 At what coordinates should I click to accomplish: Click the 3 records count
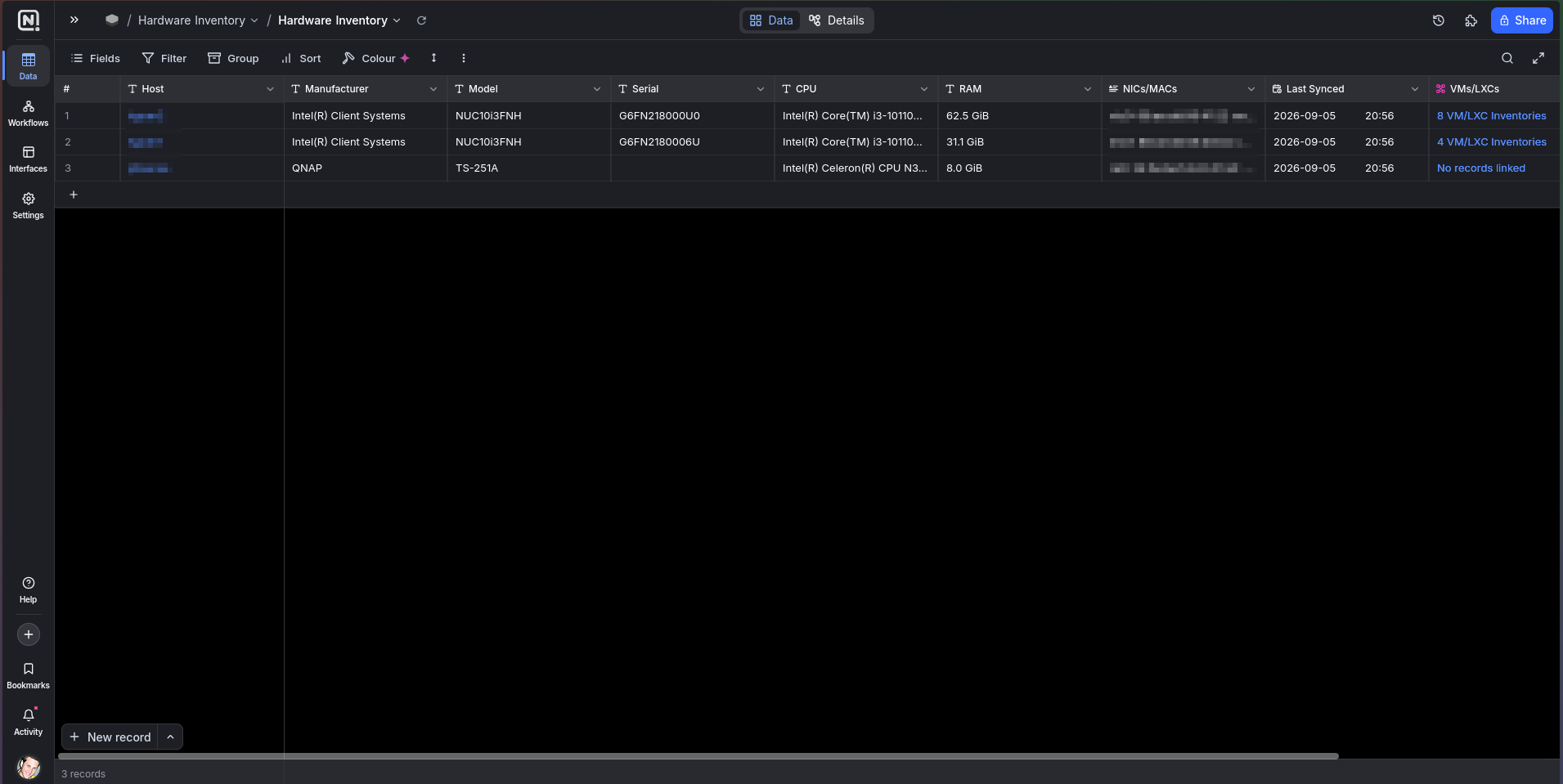pos(83,774)
